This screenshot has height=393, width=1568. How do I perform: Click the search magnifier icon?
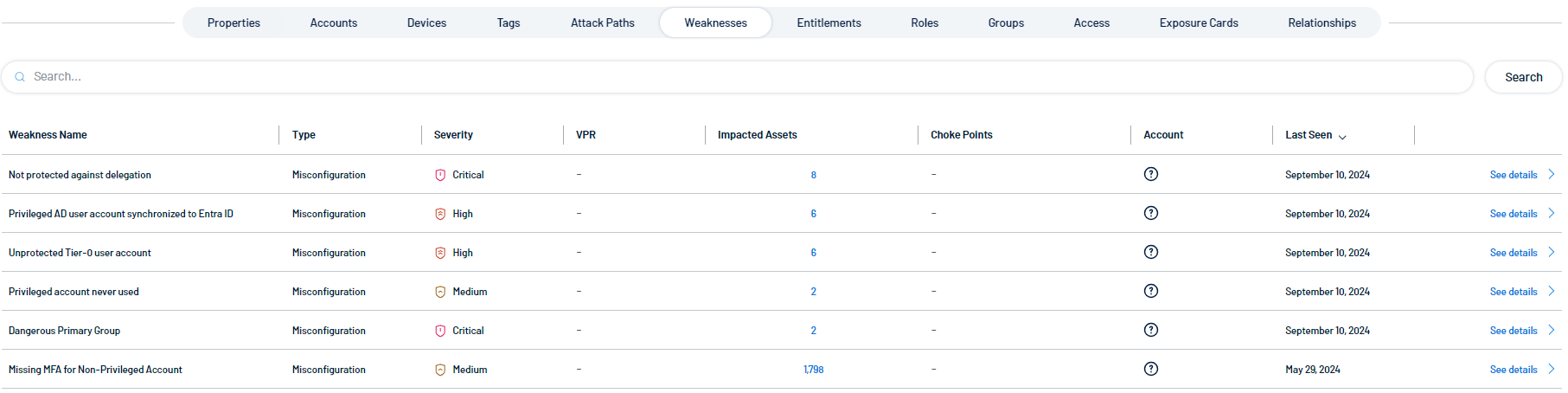[x=20, y=77]
